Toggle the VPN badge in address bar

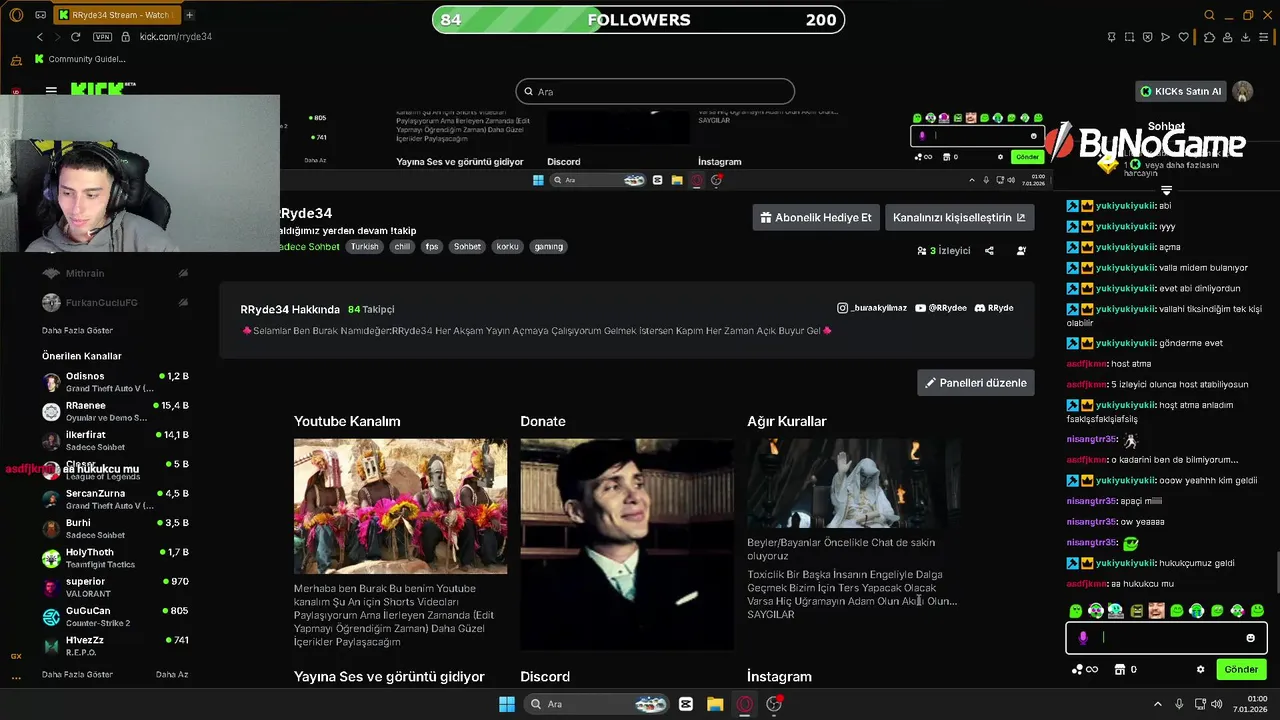pyautogui.click(x=102, y=37)
